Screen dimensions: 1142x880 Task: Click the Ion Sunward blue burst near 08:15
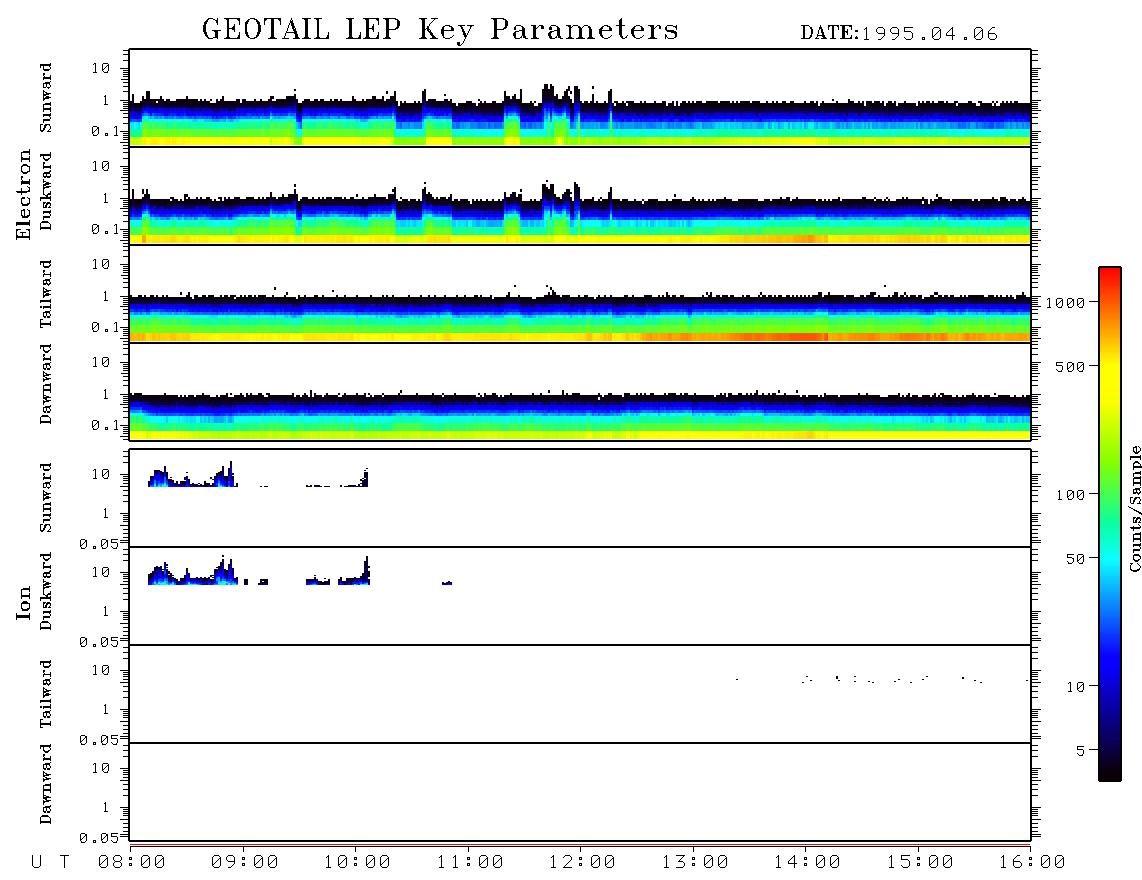point(159,478)
